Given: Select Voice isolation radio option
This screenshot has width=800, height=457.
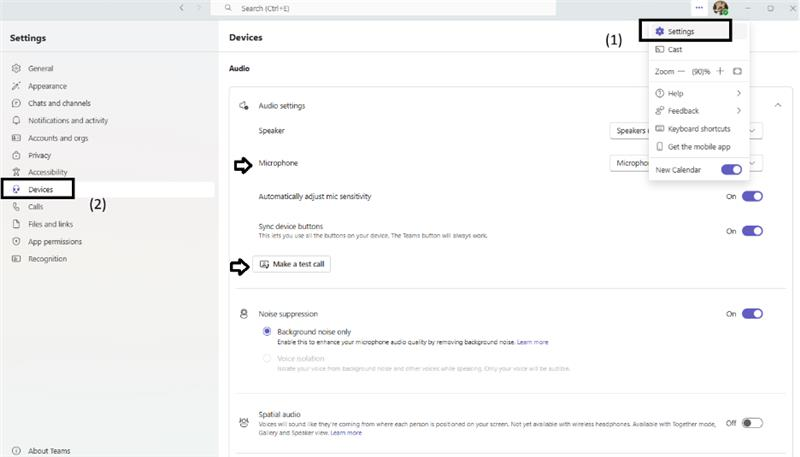Looking at the screenshot, I should [x=266, y=359].
